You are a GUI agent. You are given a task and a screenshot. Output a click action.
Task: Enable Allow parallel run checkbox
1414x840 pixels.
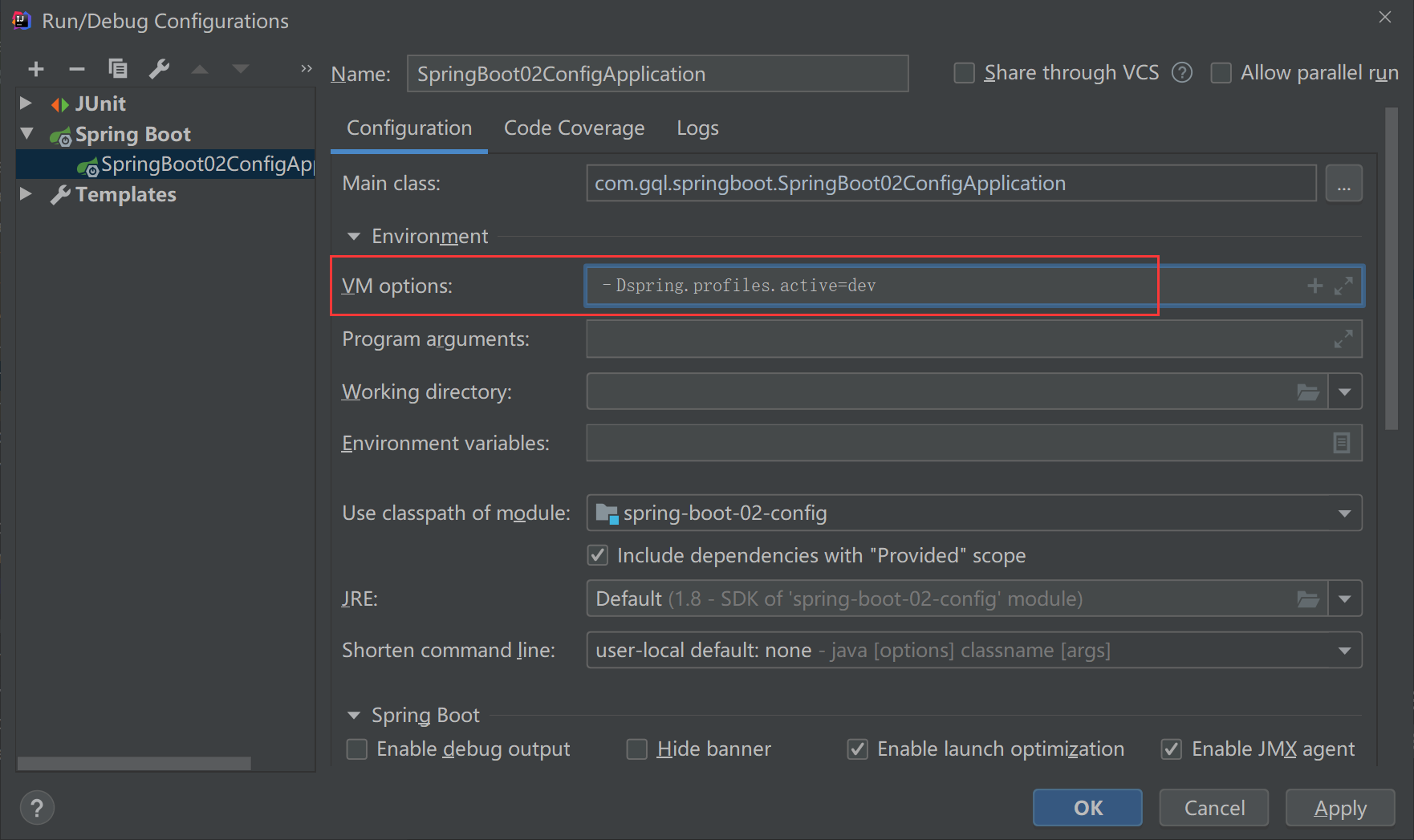(x=1221, y=73)
